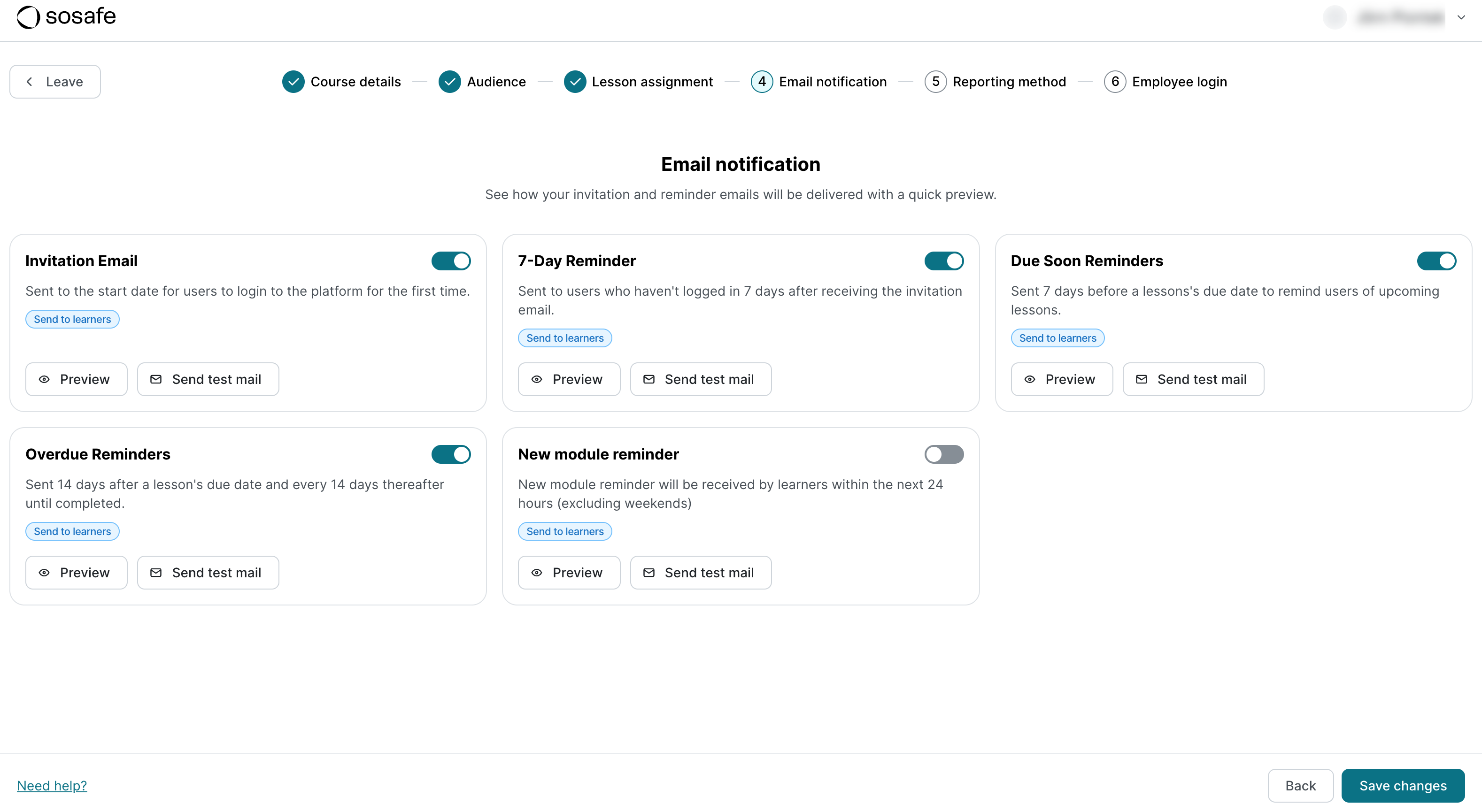The height and width of the screenshot is (812, 1482).
Task: Click the step 6 number circle
Action: [1115, 82]
